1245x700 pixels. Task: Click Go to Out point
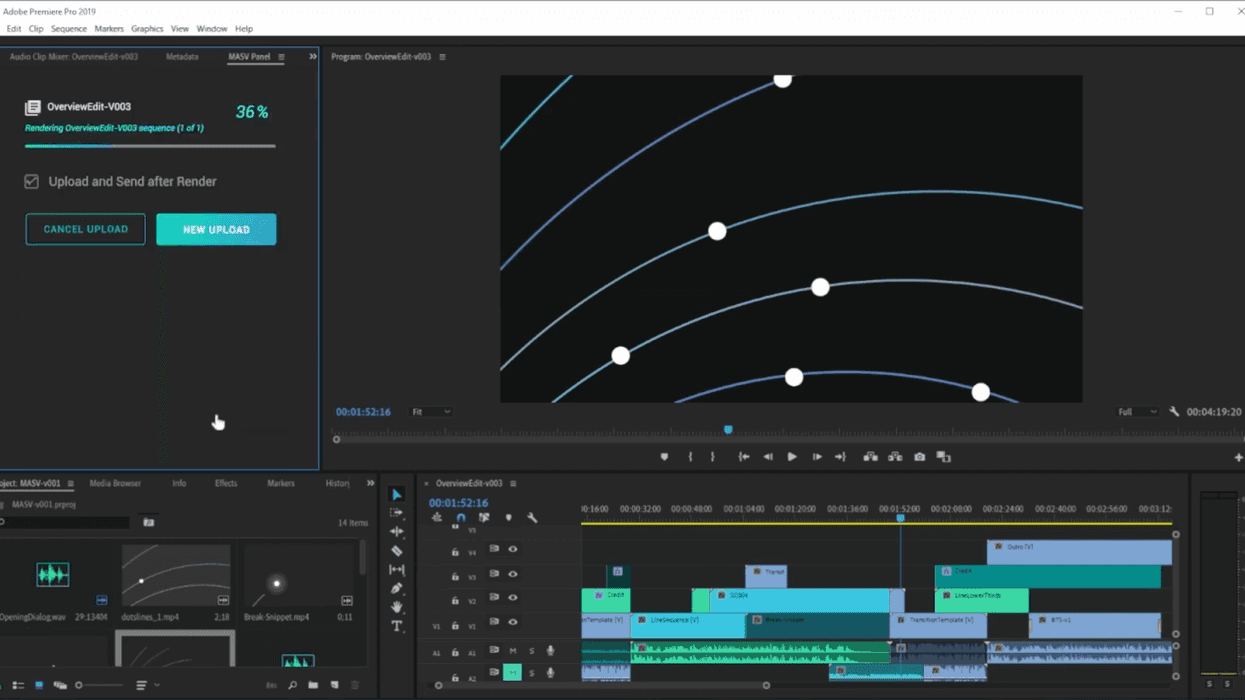point(841,457)
